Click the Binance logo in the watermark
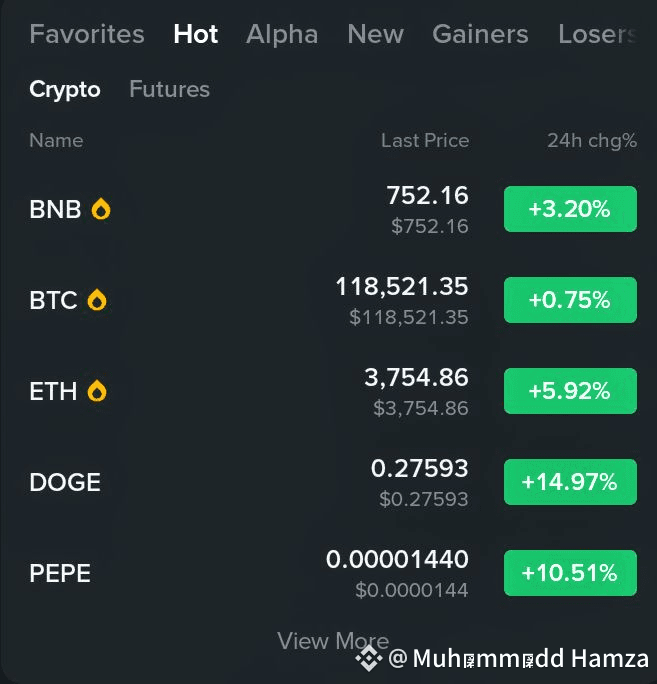The image size is (657, 684). tap(369, 658)
